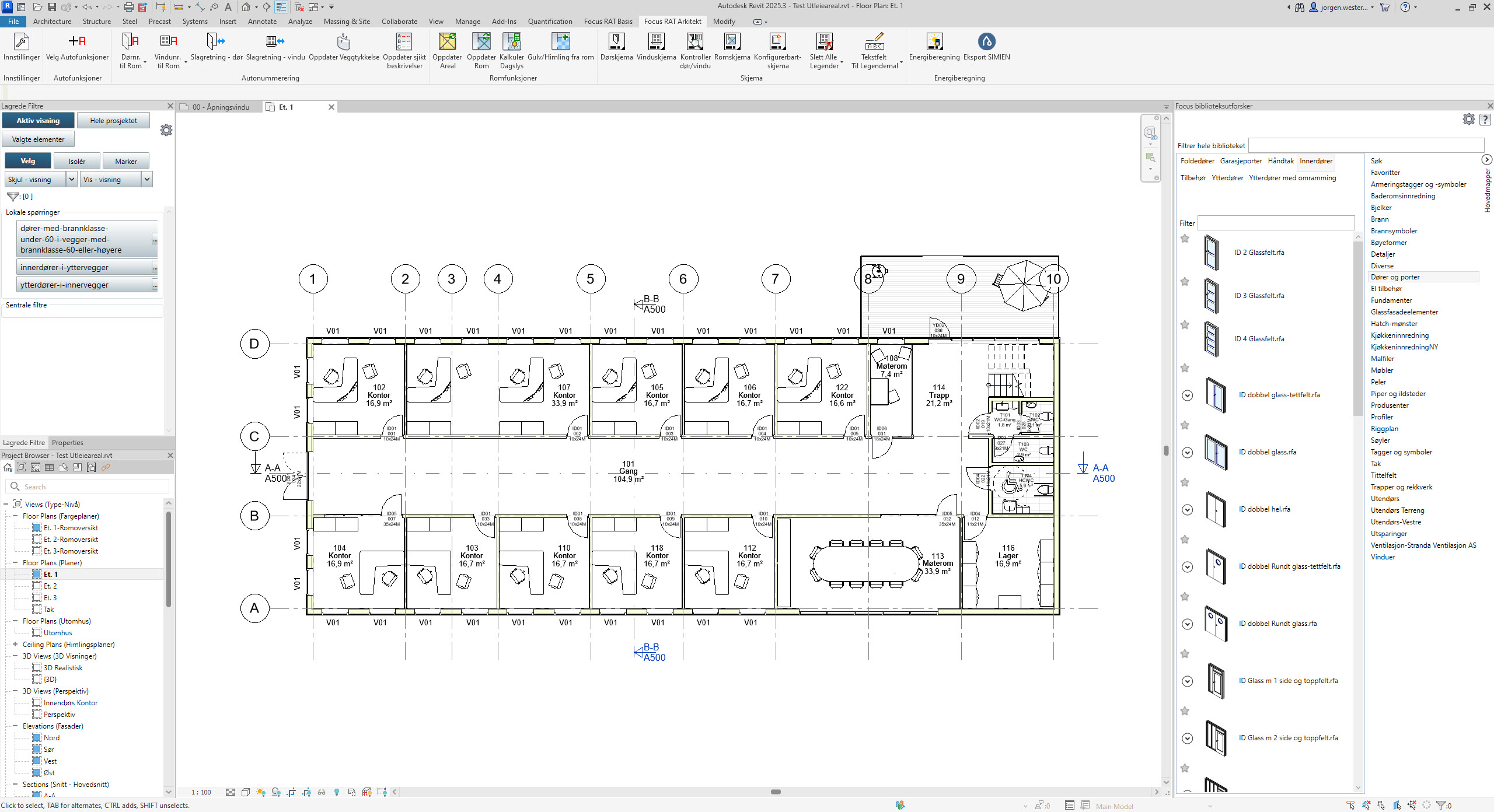Image resolution: width=1494 pixels, height=812 pixels.
Task: Select query innerdører-i-yttervegger
Action: (x=84, y=267)
